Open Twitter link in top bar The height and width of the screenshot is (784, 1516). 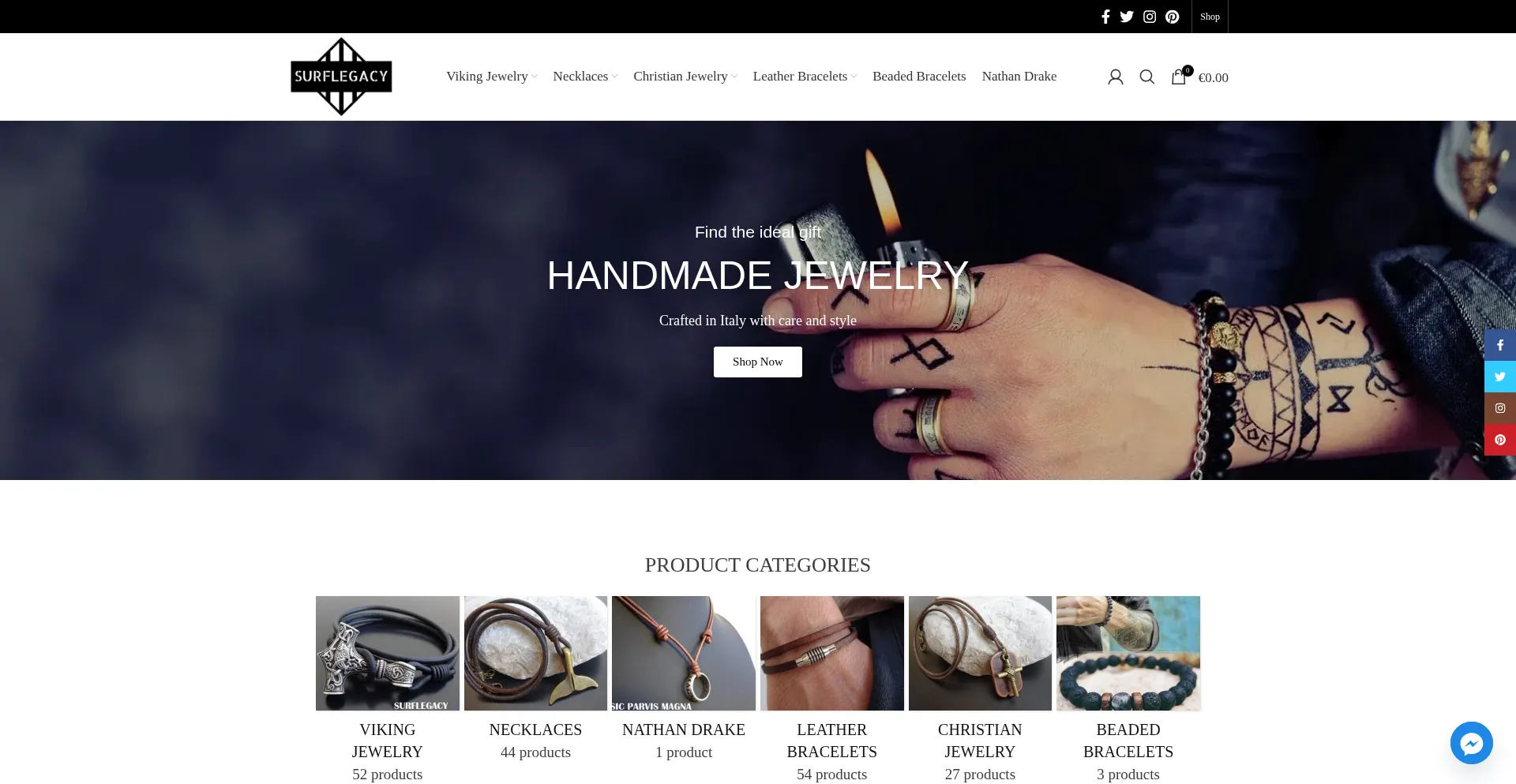(1127, 17)
